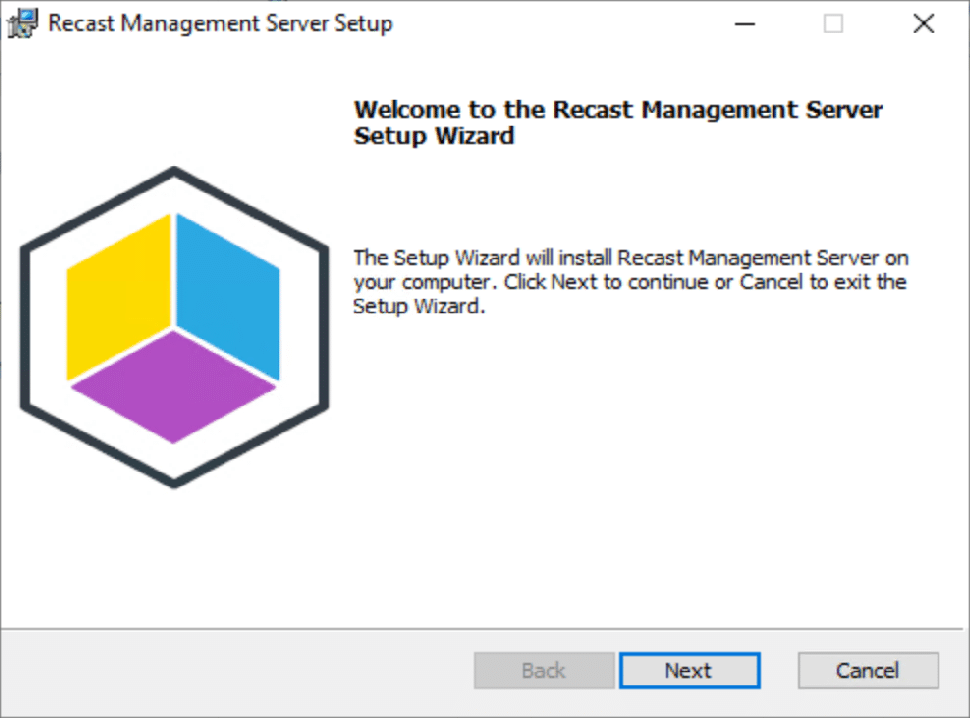Viewport: 970px width, 718px height.
Task: Abort installation with the Cancel button
Action: pyautogui.click(x=868, y=670)
